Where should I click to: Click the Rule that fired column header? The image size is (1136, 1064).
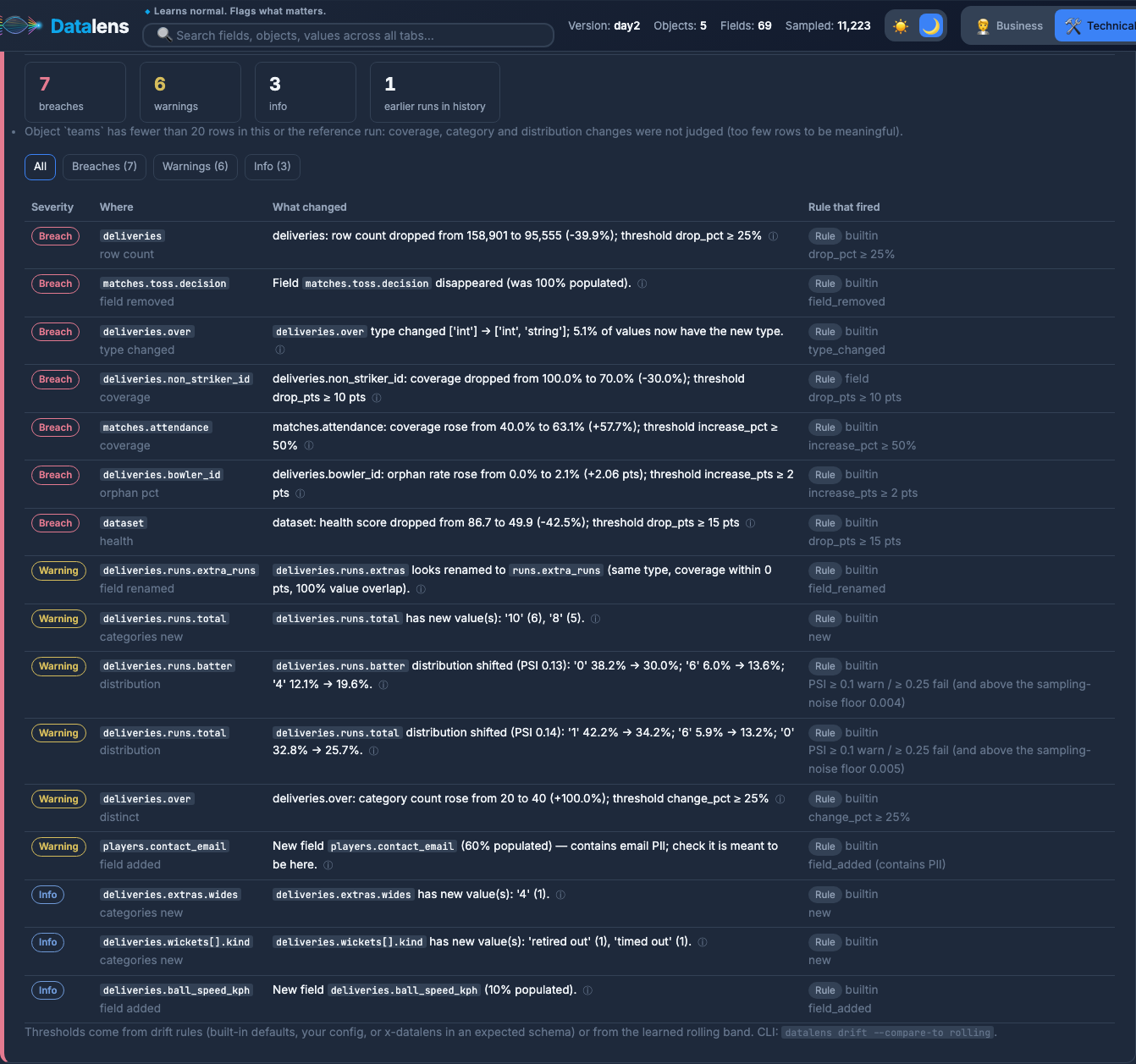tap(844, 207)
